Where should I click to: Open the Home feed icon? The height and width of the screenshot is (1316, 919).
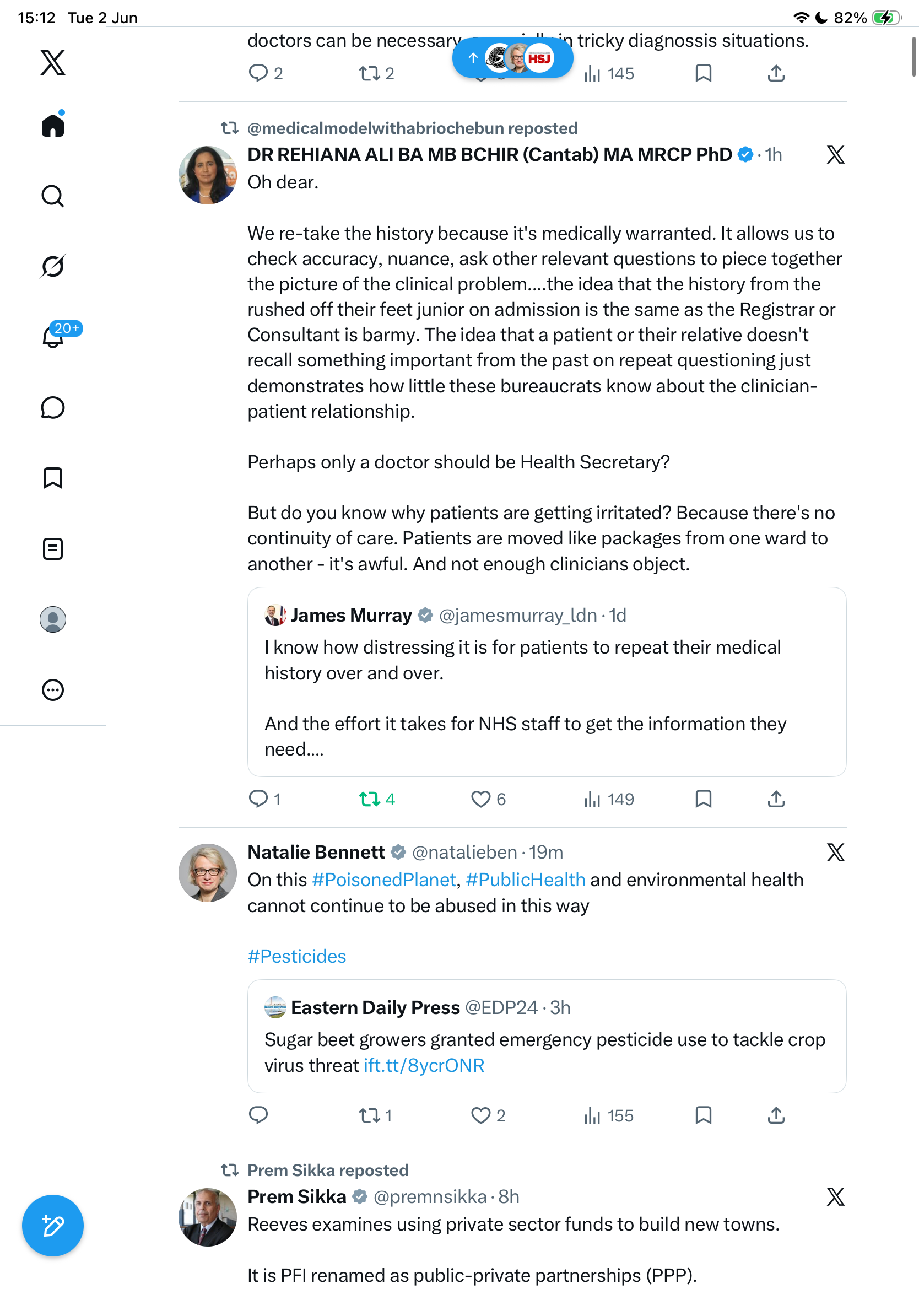[53, 125]
